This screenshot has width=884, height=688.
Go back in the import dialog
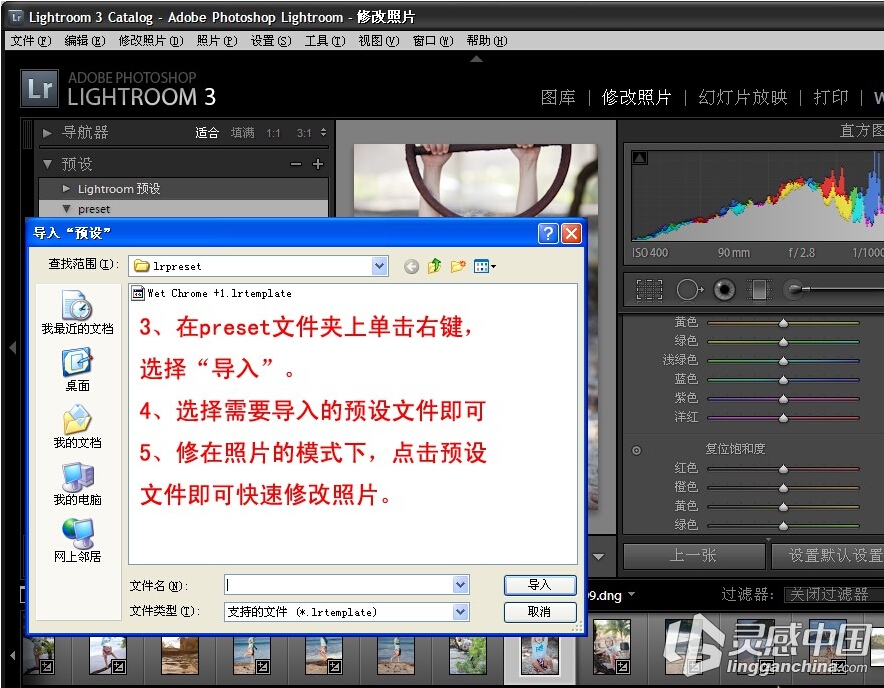tap(412, 266)
